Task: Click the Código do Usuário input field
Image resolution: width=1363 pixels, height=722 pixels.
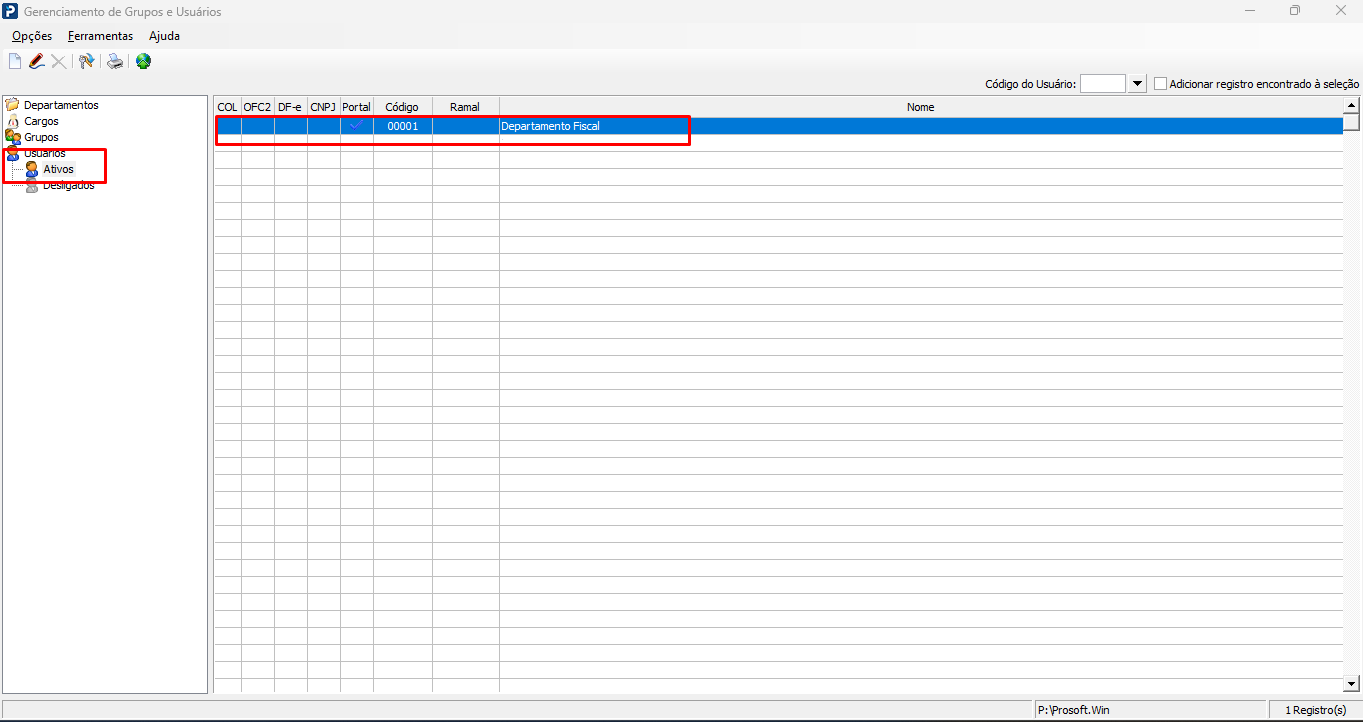Action: (1103, 84)
